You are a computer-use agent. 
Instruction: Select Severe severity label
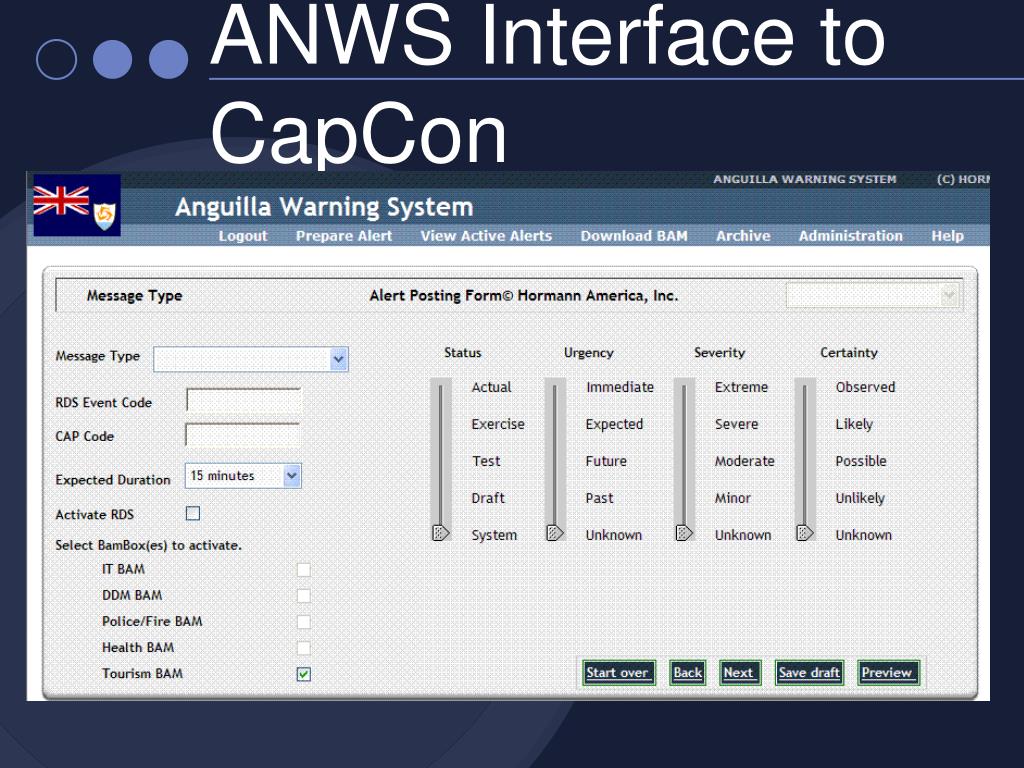(737, 424)
